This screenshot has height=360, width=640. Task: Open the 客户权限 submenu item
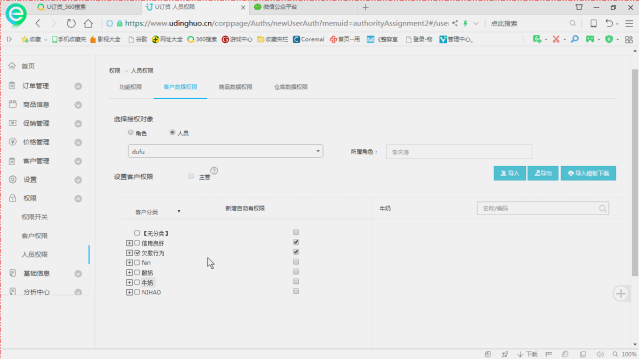(x=35, y=236)
